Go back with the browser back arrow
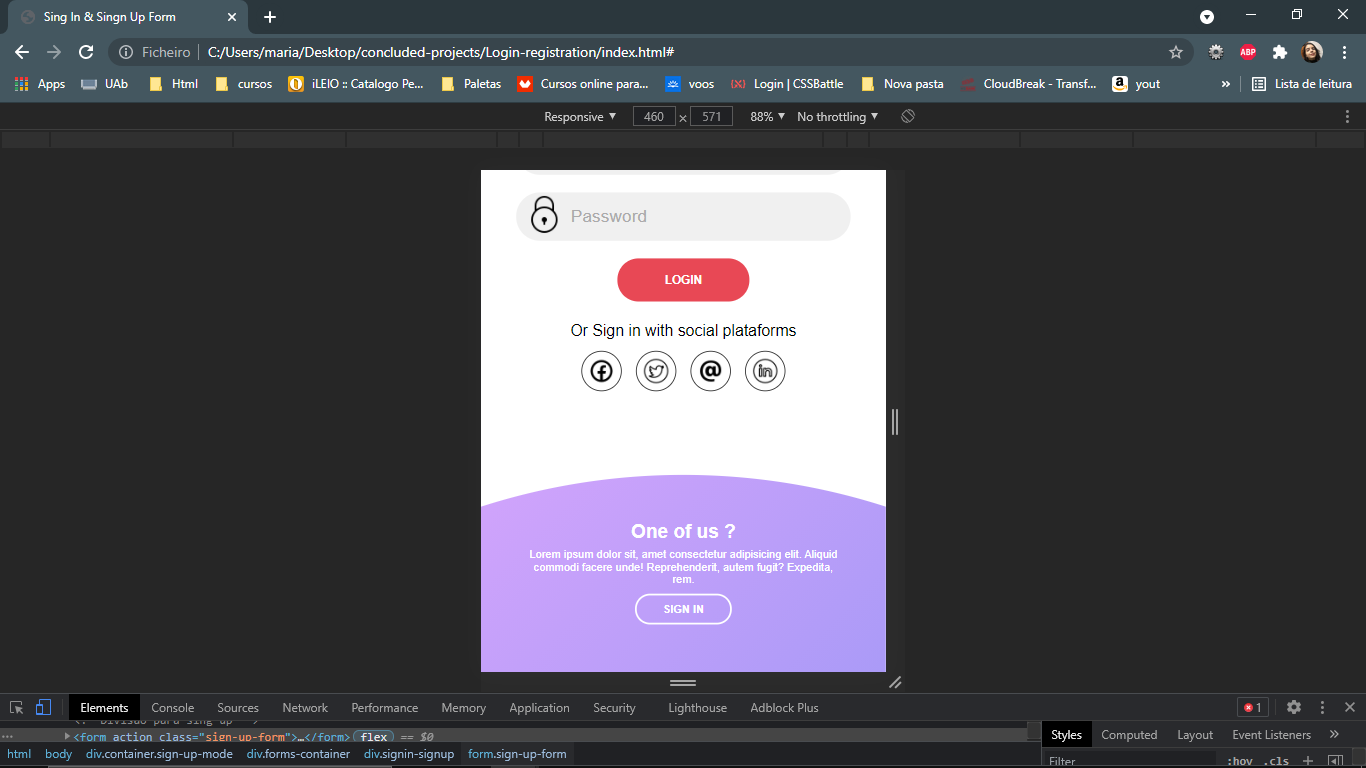 (22, 52)
